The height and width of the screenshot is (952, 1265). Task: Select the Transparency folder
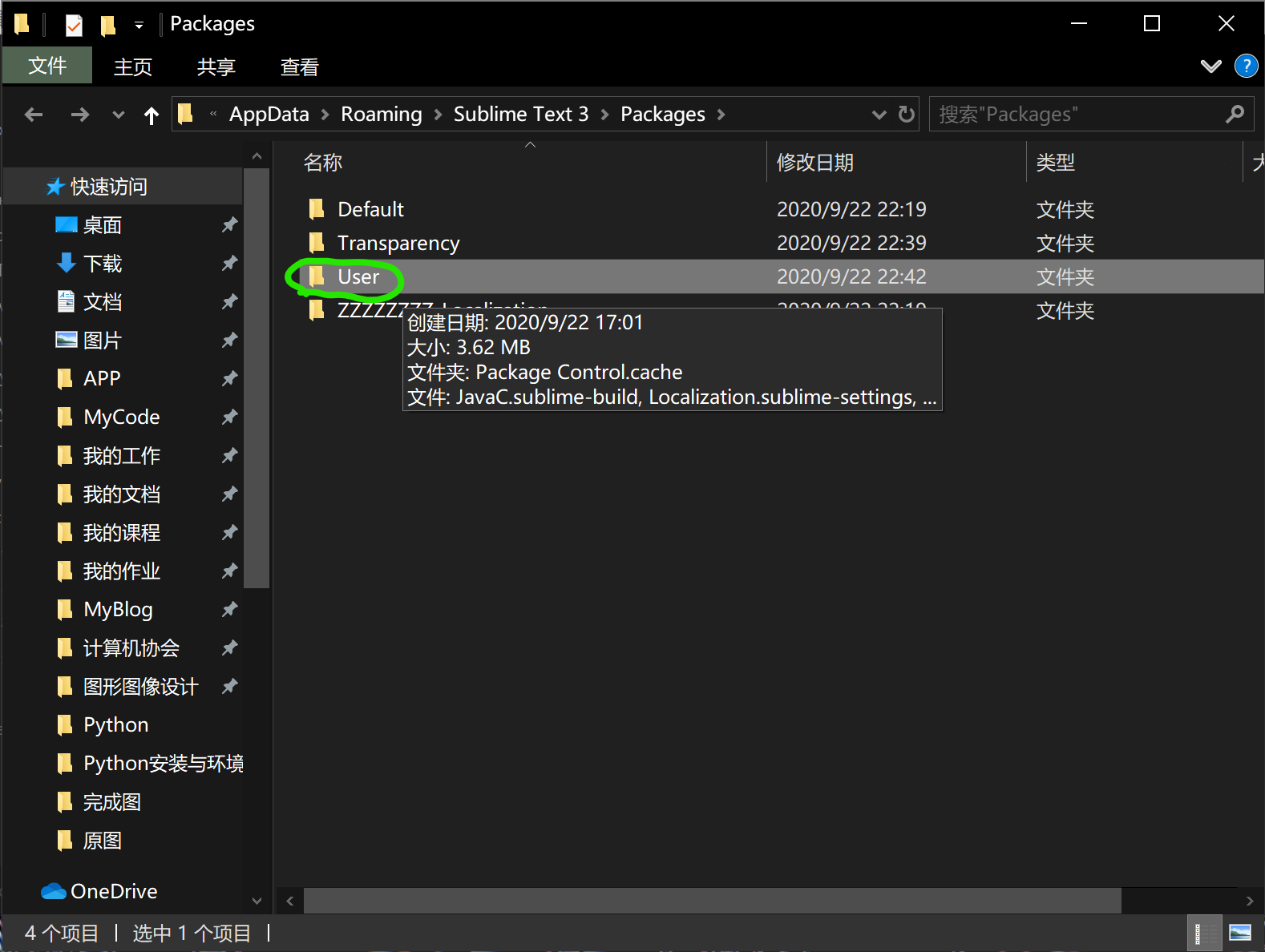[398, 243]
